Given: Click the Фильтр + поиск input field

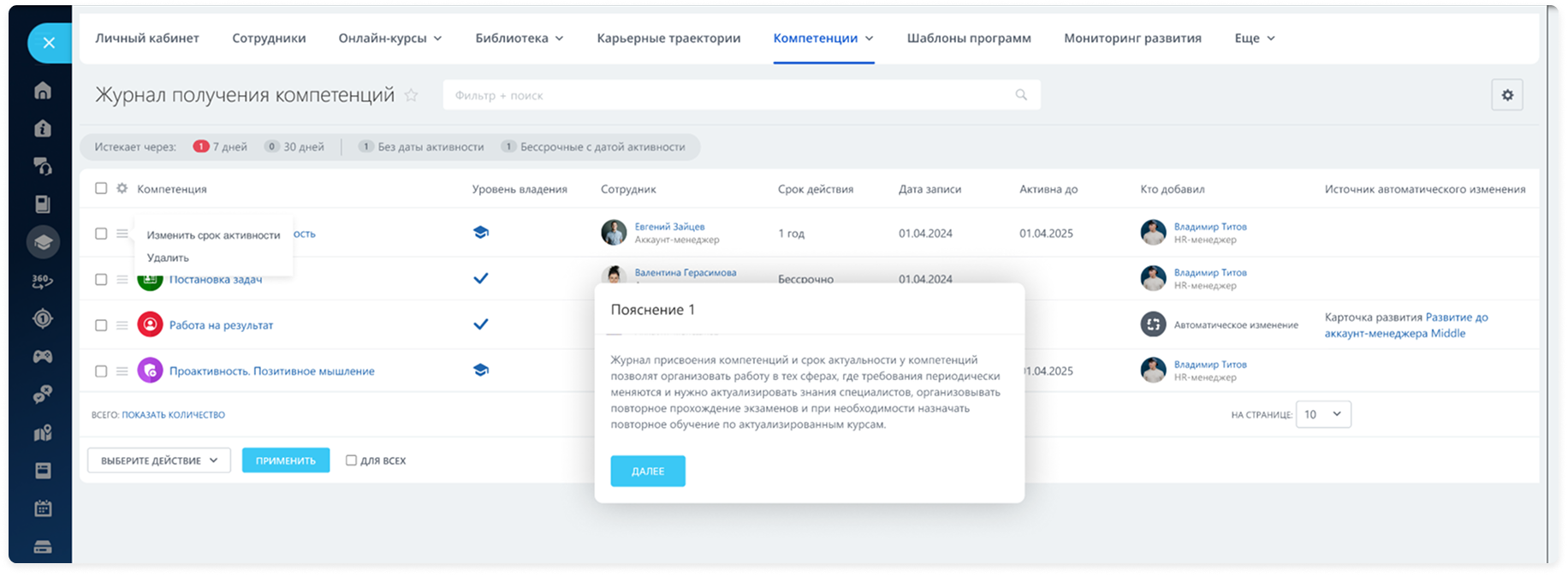Looking at the screenshot, I should coord(741,95).
